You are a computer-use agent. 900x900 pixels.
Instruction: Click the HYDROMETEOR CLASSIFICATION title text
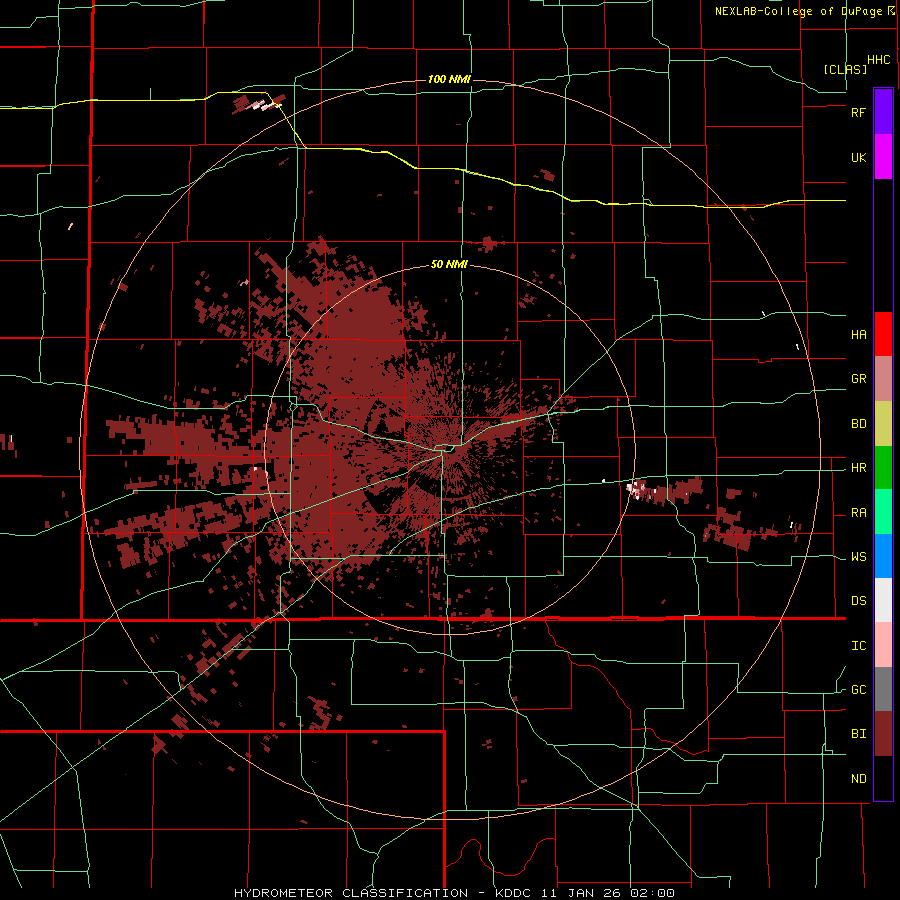(x=351, y=893)
